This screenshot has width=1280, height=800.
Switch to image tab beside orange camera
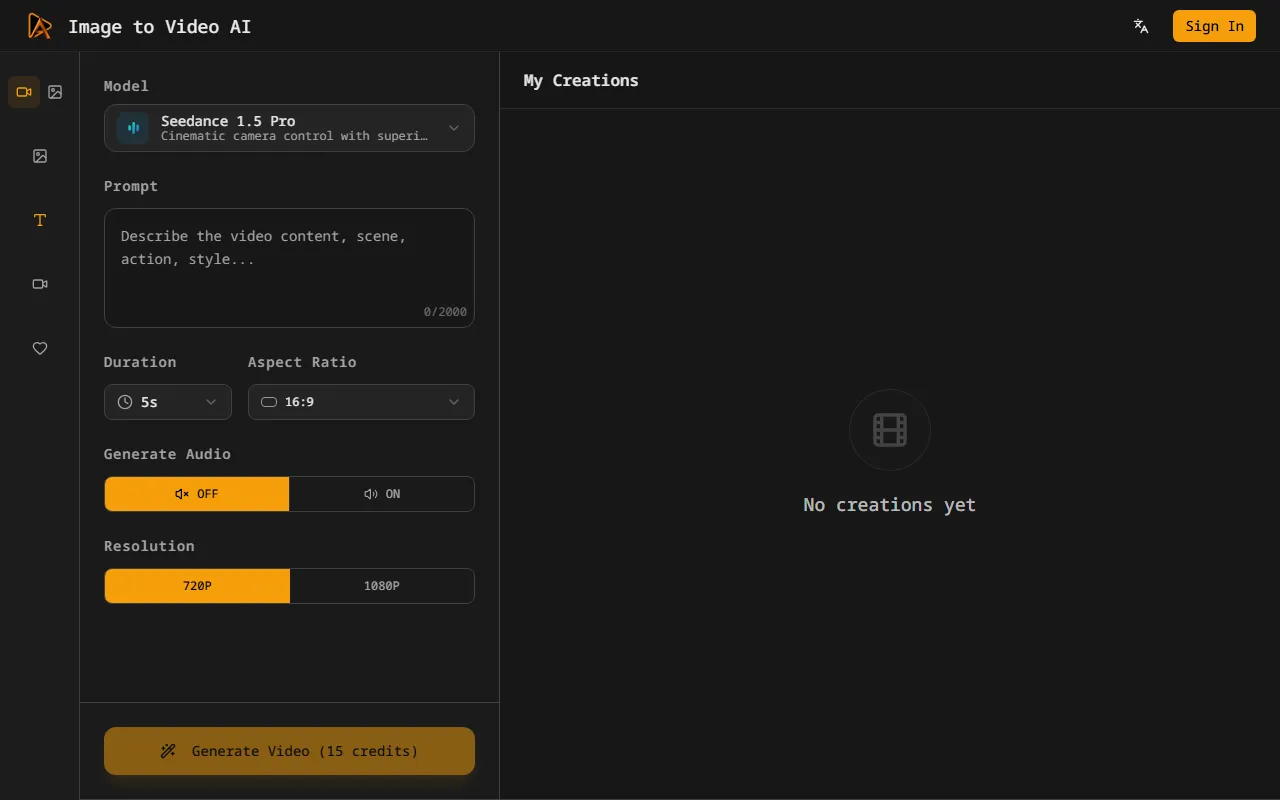click(x=56, y=92)
